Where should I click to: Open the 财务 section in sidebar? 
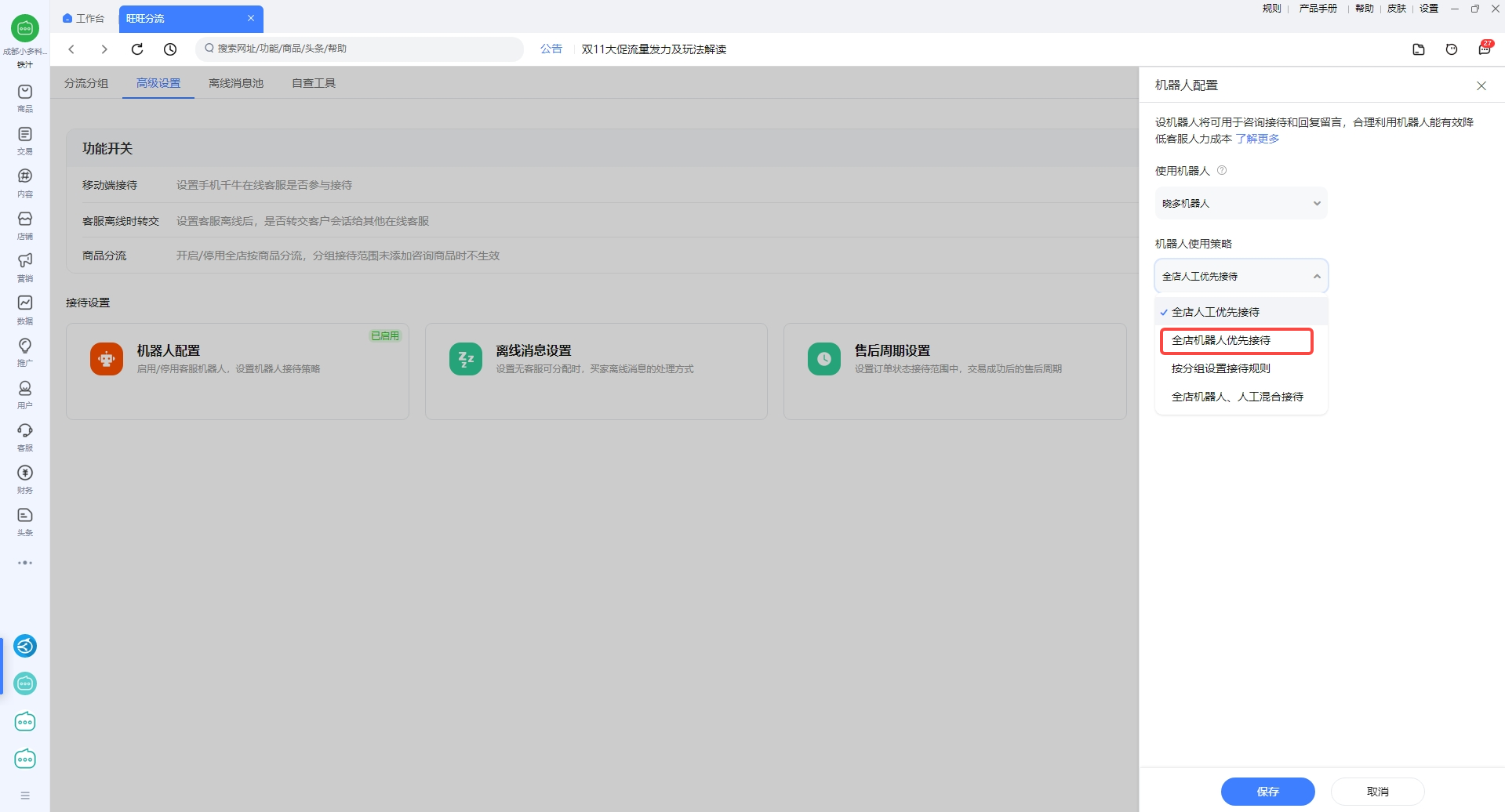(25, 479)
